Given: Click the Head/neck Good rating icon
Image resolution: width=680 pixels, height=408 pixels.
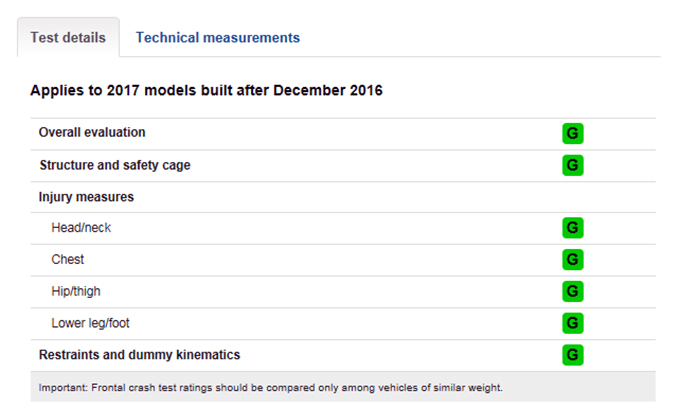Looking at the screenshot, I should pyautogui.click(x=572, y=228).
